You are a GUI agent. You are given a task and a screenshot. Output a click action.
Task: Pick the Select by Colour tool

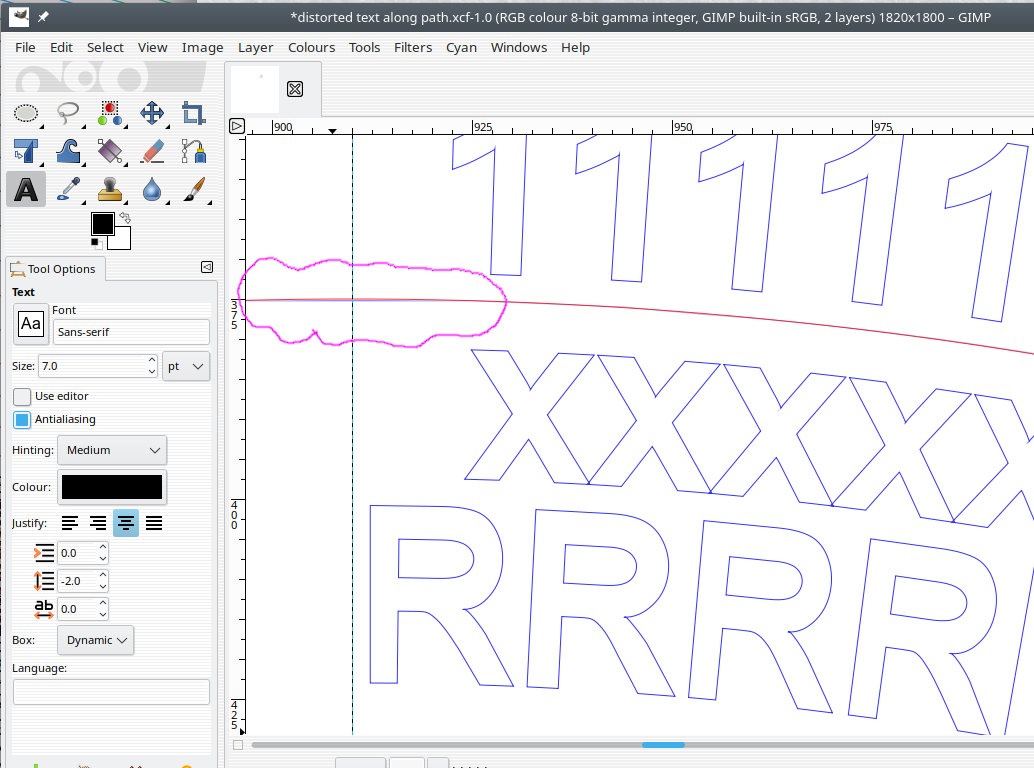[x=110, y=113]
